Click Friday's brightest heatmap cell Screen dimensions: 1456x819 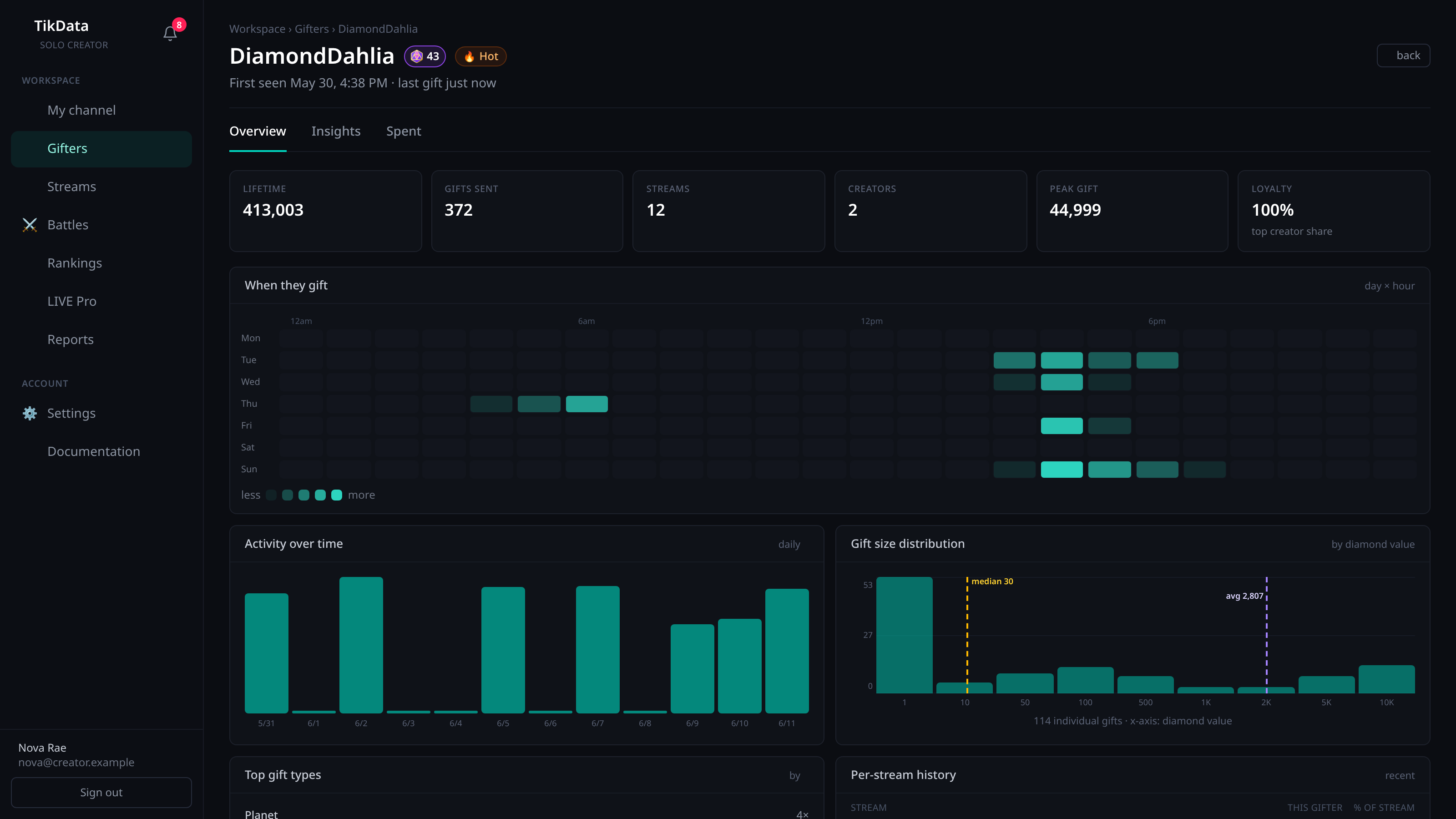click(x=1062, y=425)
